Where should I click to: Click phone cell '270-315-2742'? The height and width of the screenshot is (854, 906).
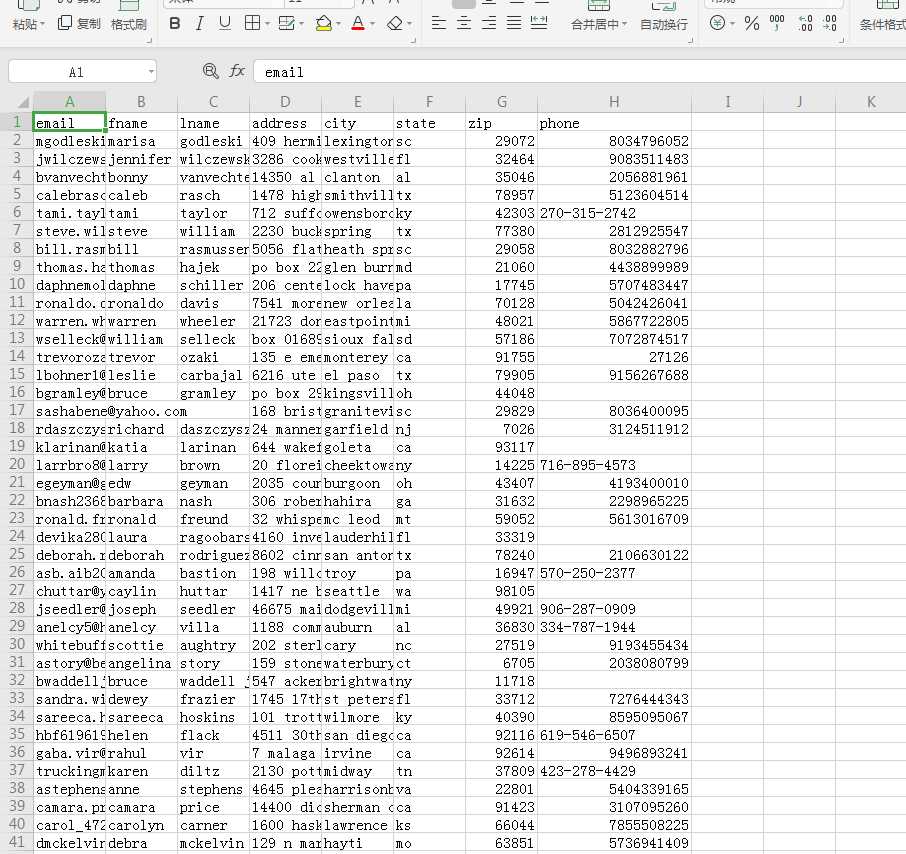tap(614, 213)
